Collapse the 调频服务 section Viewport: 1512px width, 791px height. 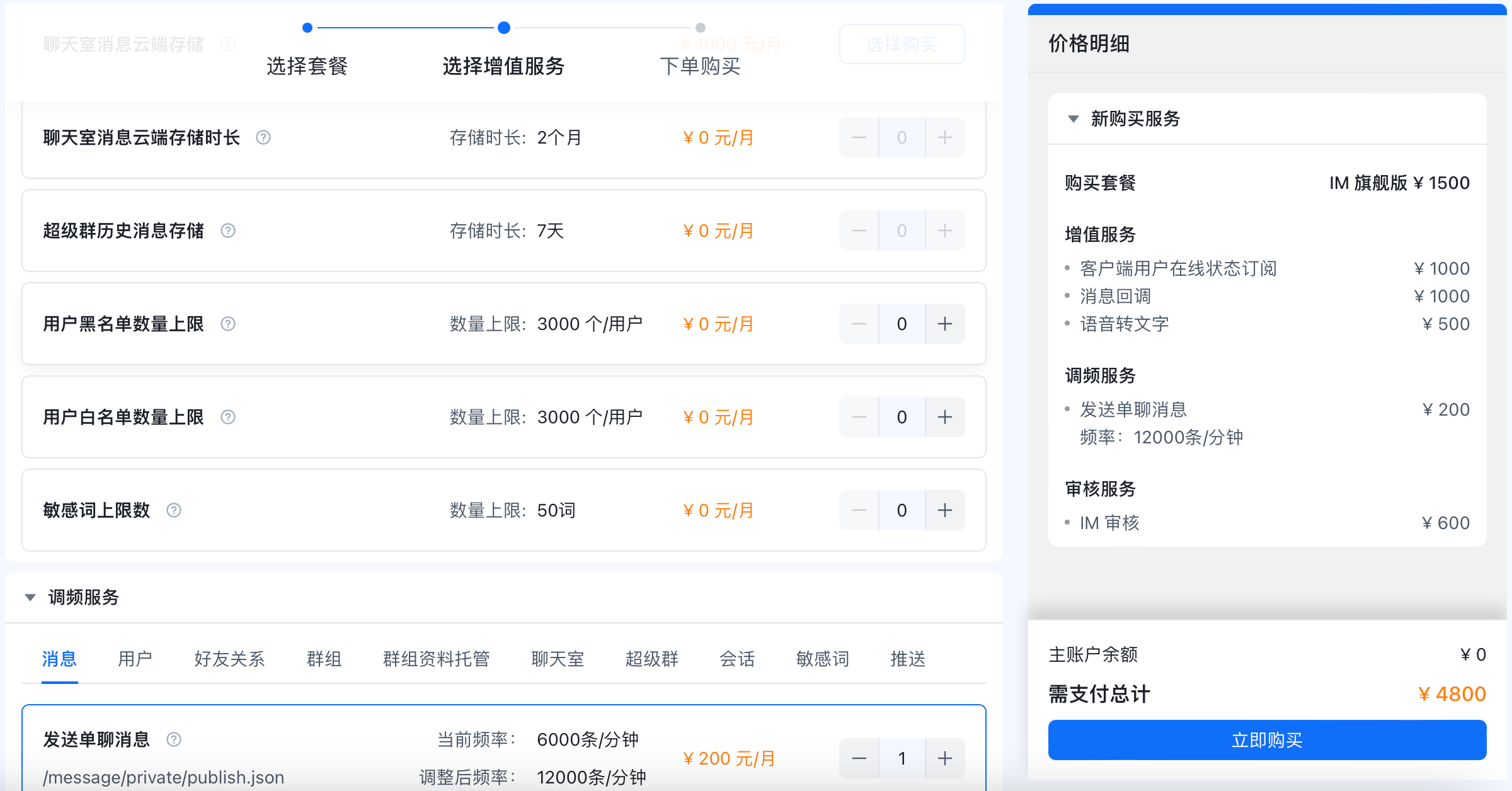pyautogui.click(x=30, y=597)
